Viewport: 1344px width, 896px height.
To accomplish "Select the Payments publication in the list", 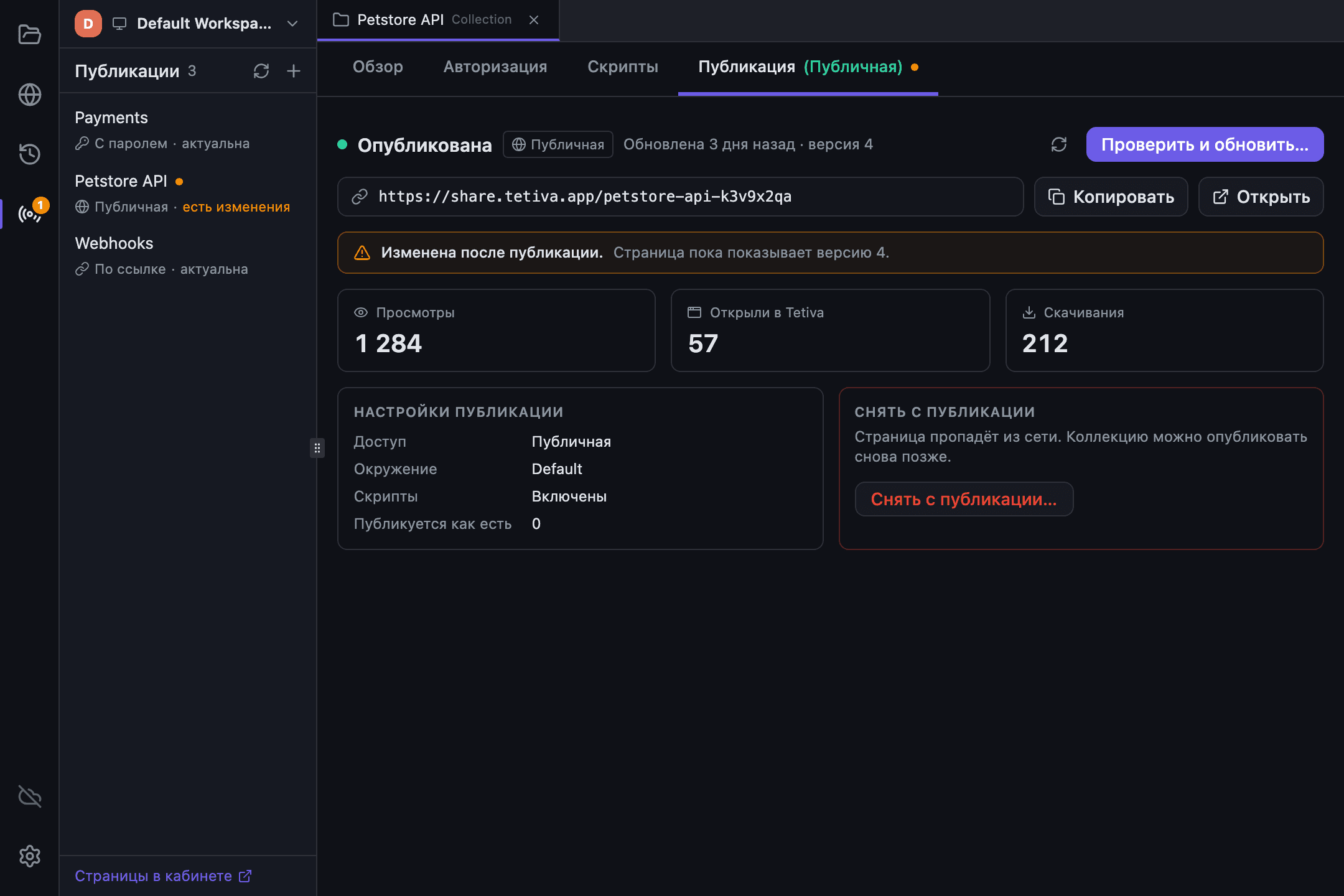I will (x=188, y=130).
